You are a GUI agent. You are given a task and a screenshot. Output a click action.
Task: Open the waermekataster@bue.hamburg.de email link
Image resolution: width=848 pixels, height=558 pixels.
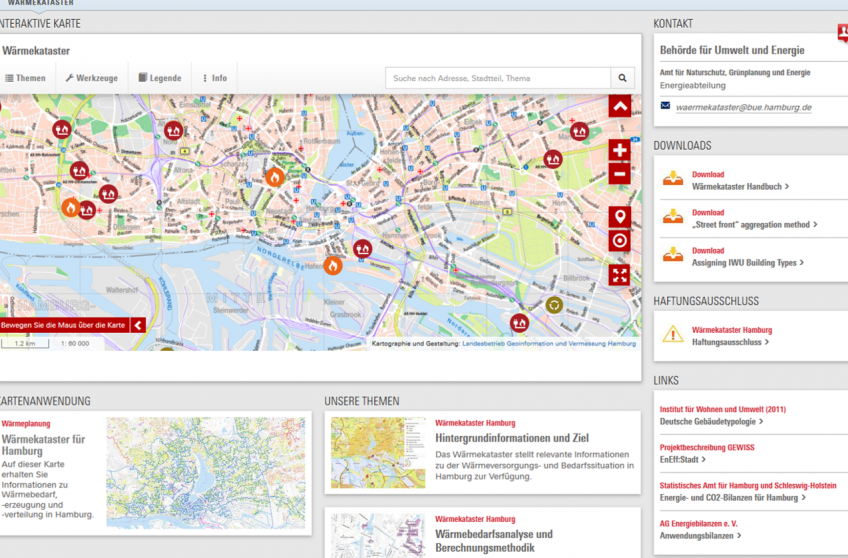click(x=743, y=107)
